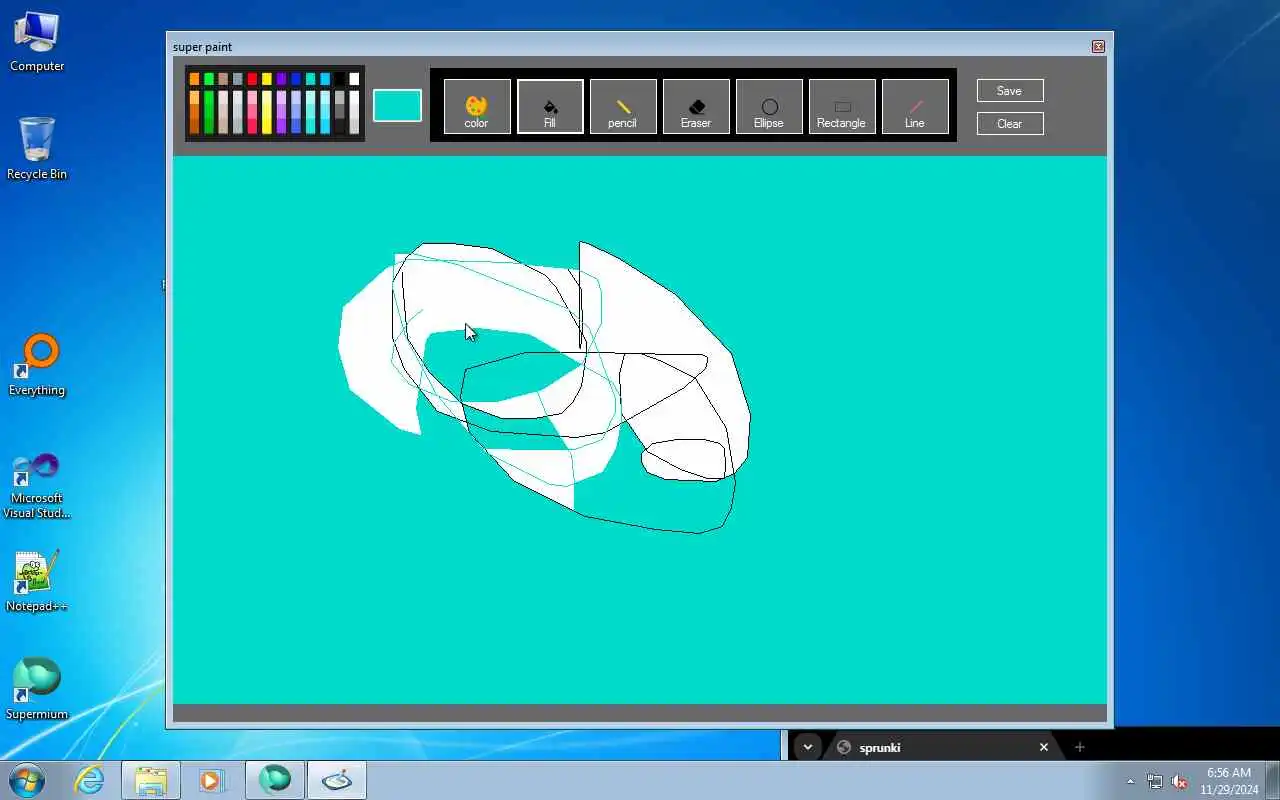Select the Notepad++ desktop shortcut

click(x=37, y=581)
